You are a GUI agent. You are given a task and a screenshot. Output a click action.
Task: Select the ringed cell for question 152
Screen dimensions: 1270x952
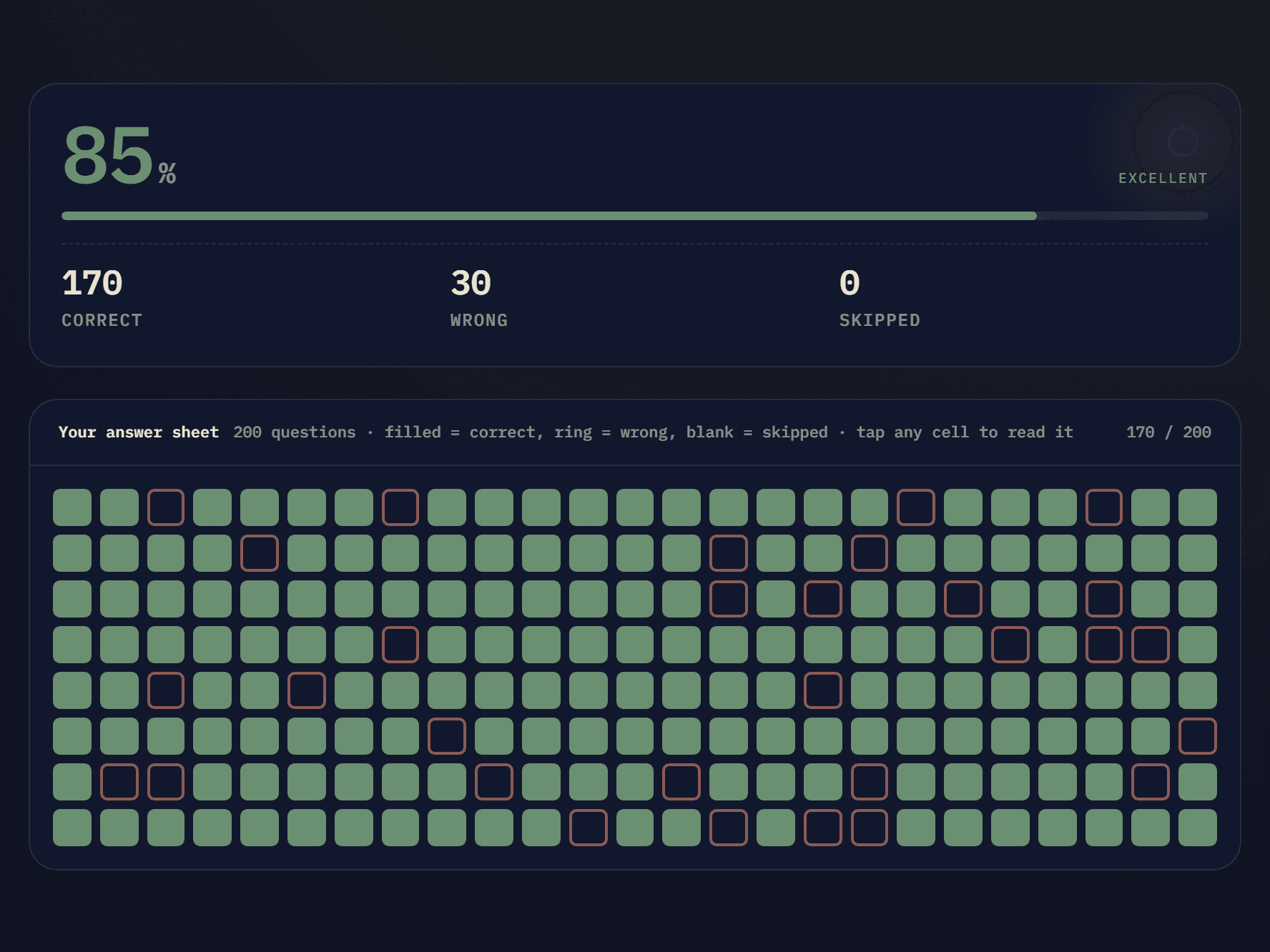point(119,782)
